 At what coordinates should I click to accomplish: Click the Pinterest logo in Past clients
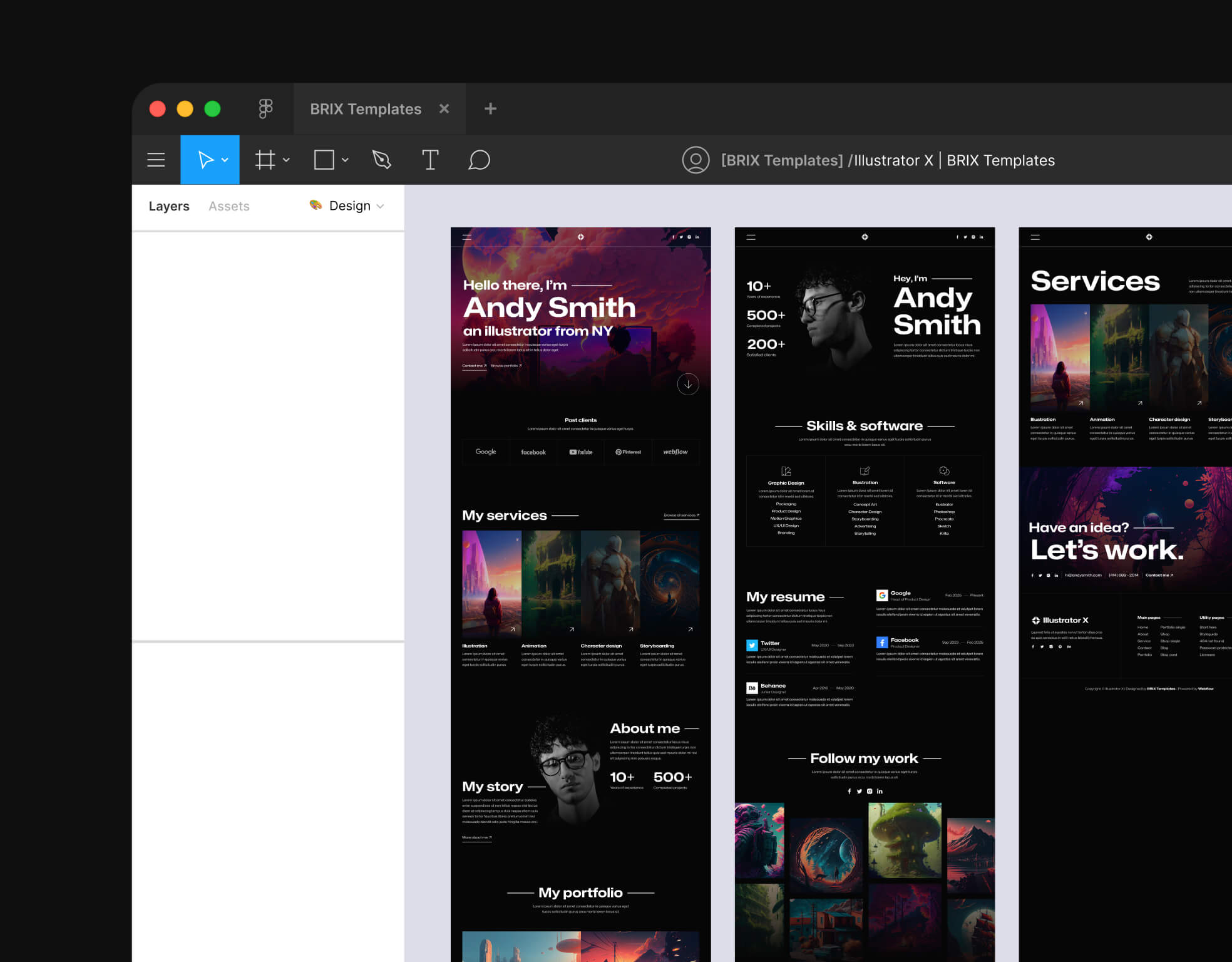click(628, 452)
